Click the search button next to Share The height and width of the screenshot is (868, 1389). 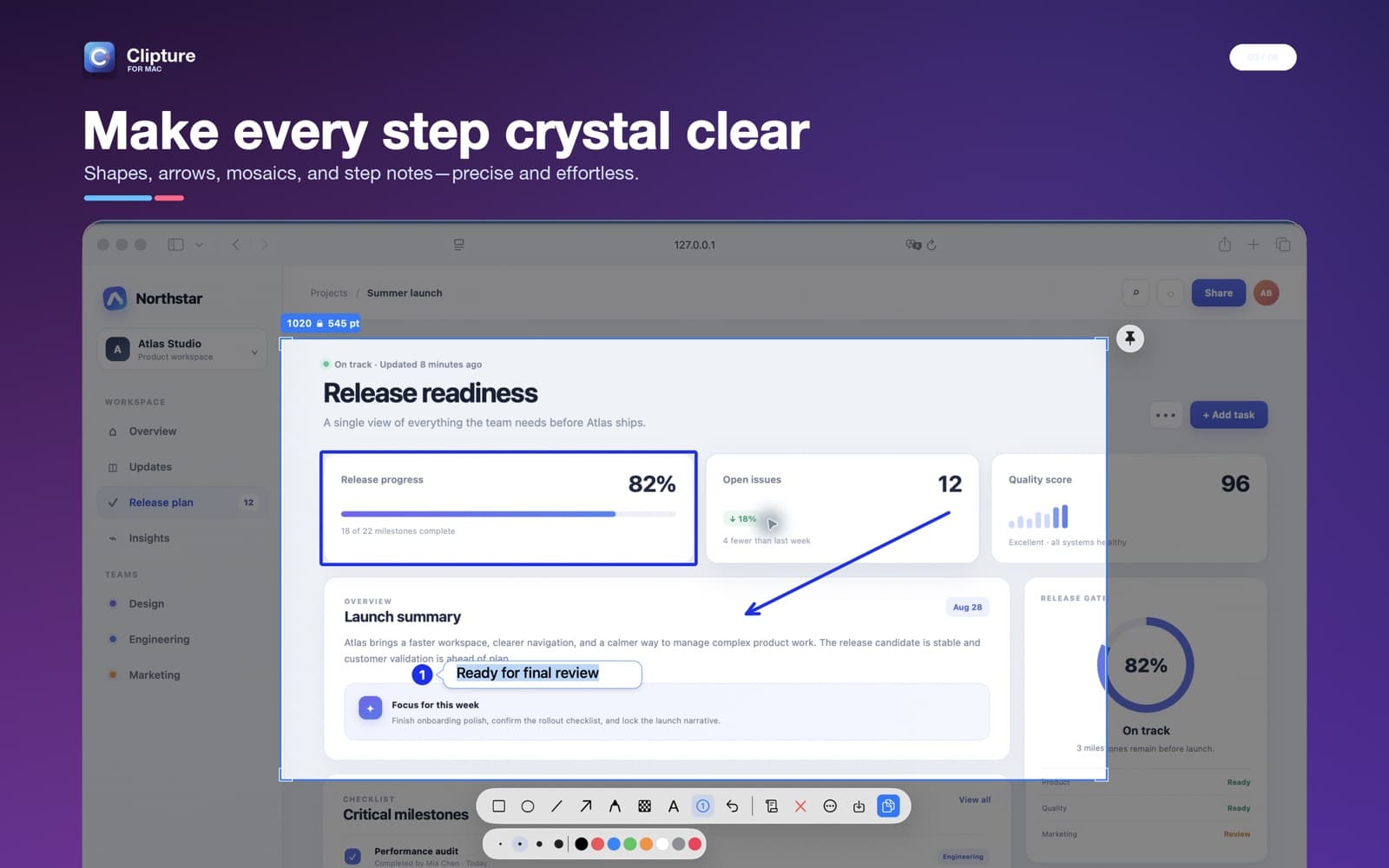pos(1136,293)
